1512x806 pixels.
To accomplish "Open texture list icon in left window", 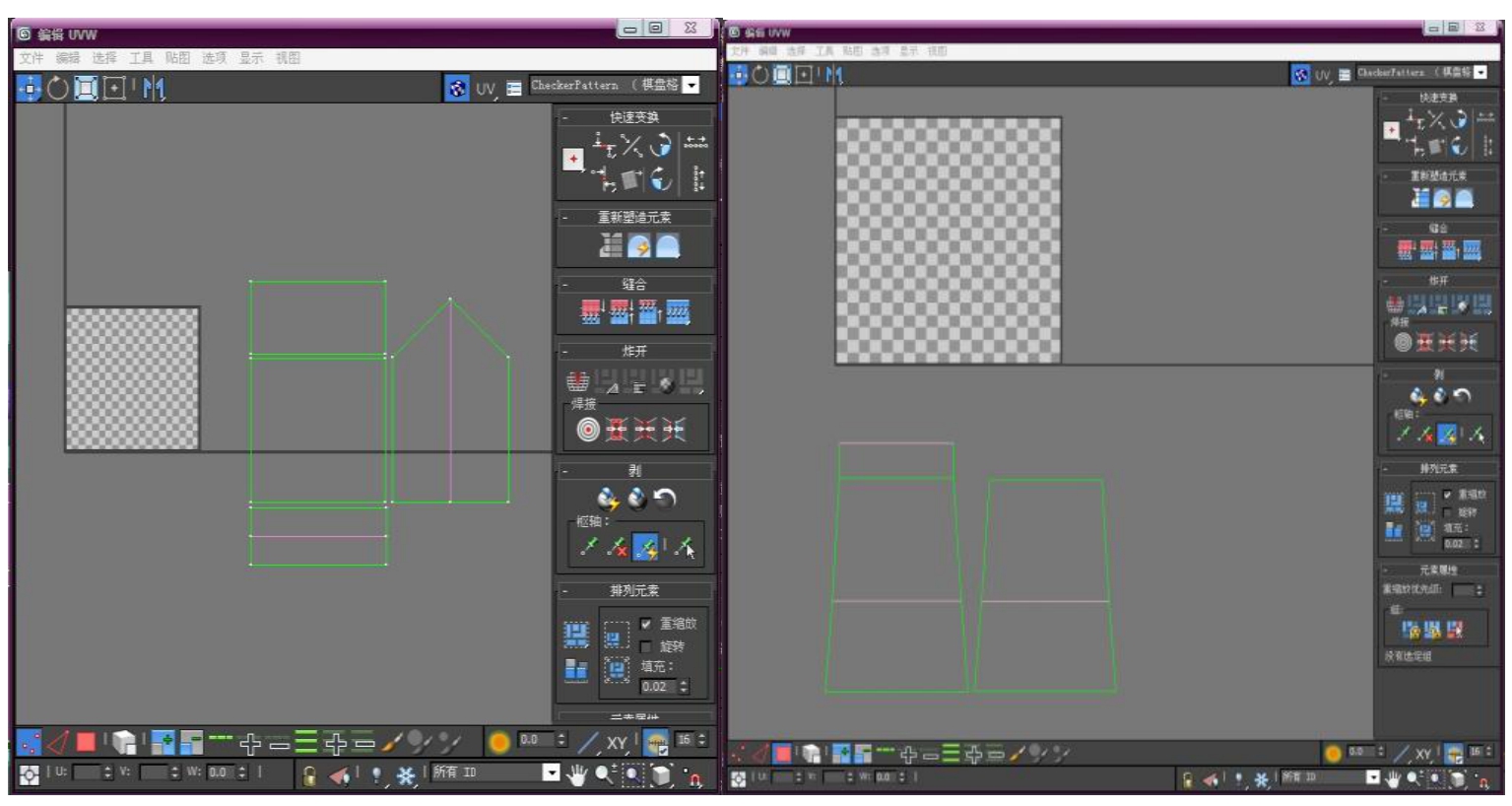I will [x=513, y=89].
